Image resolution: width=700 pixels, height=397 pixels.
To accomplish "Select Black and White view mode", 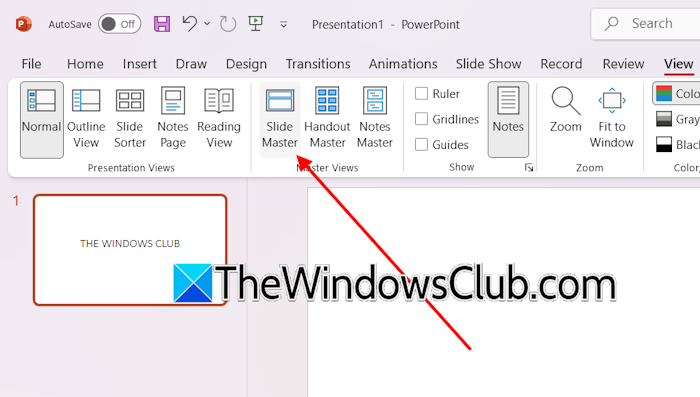I will [677, 144].
